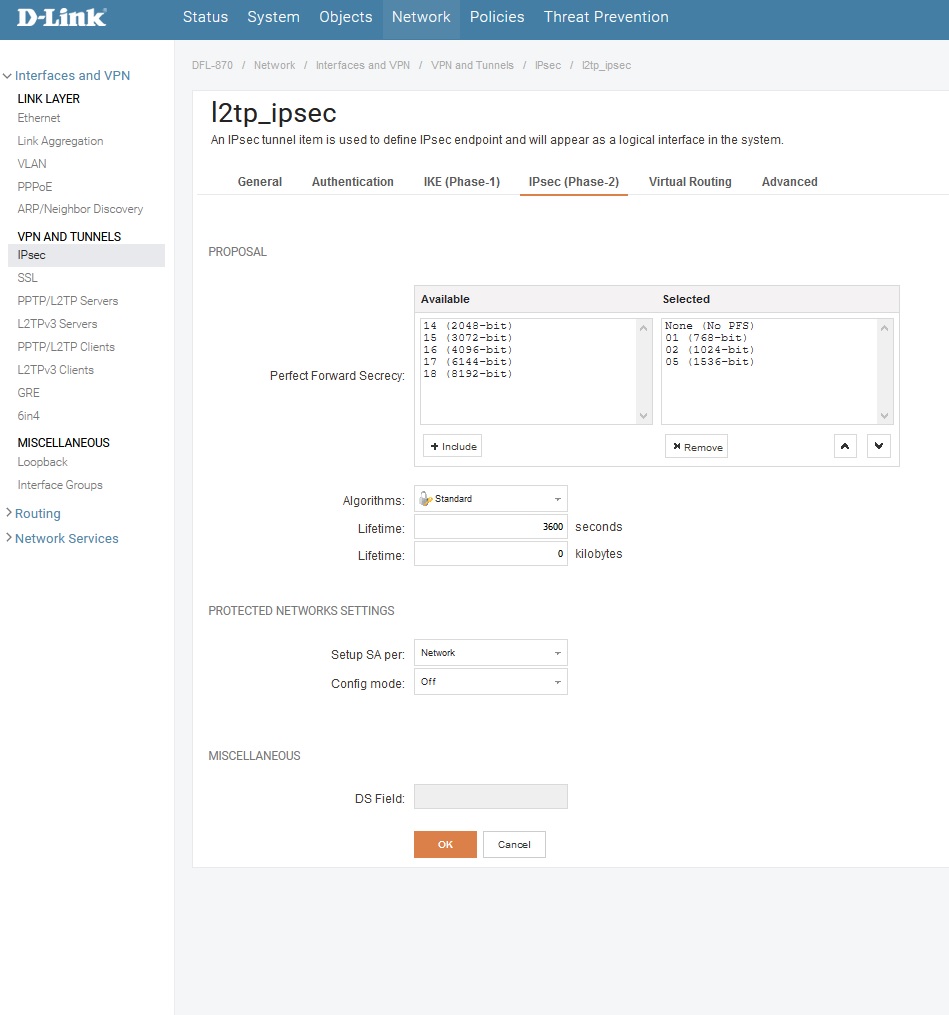Screen dimensions: 949x1015
Task: Click the Lifetime seconds input field
Action: pyautogui.click(x=490, y=527)
